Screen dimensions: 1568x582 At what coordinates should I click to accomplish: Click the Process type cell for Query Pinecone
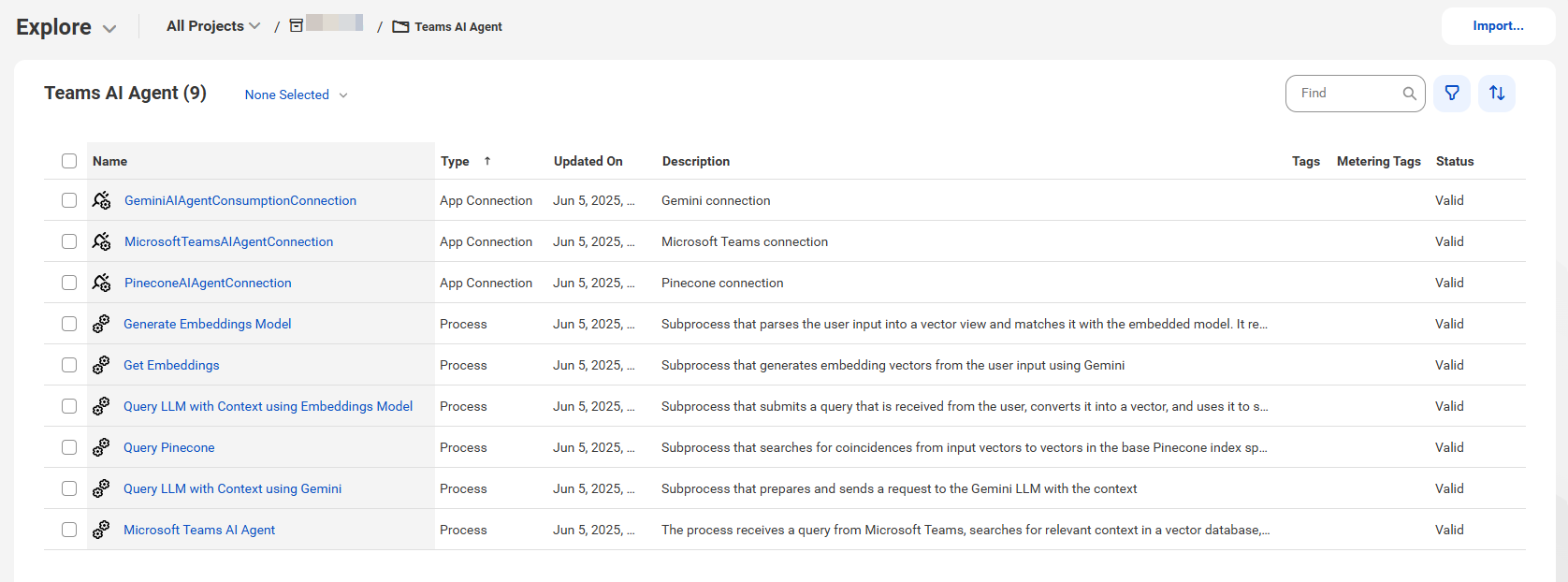(463, 447)
